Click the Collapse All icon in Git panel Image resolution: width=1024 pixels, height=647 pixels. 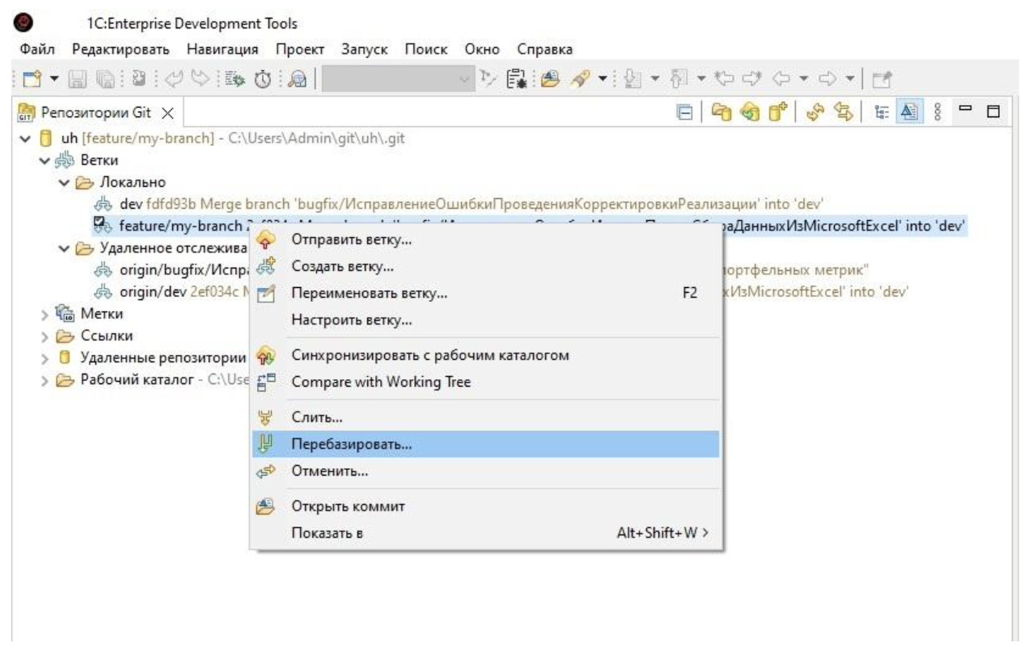coord(685,113)
